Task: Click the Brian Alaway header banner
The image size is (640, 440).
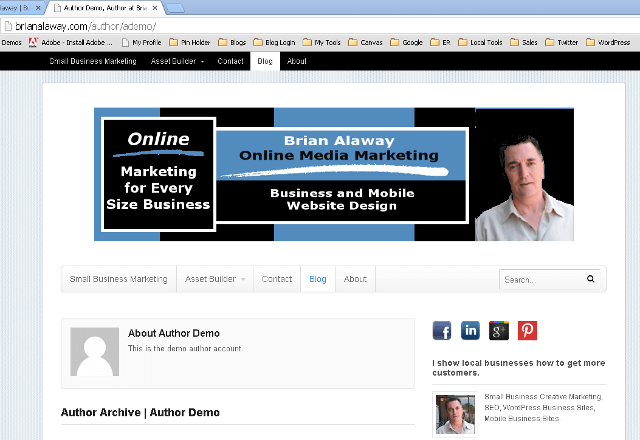Action: pyautogui.click(x=334, y=174)
